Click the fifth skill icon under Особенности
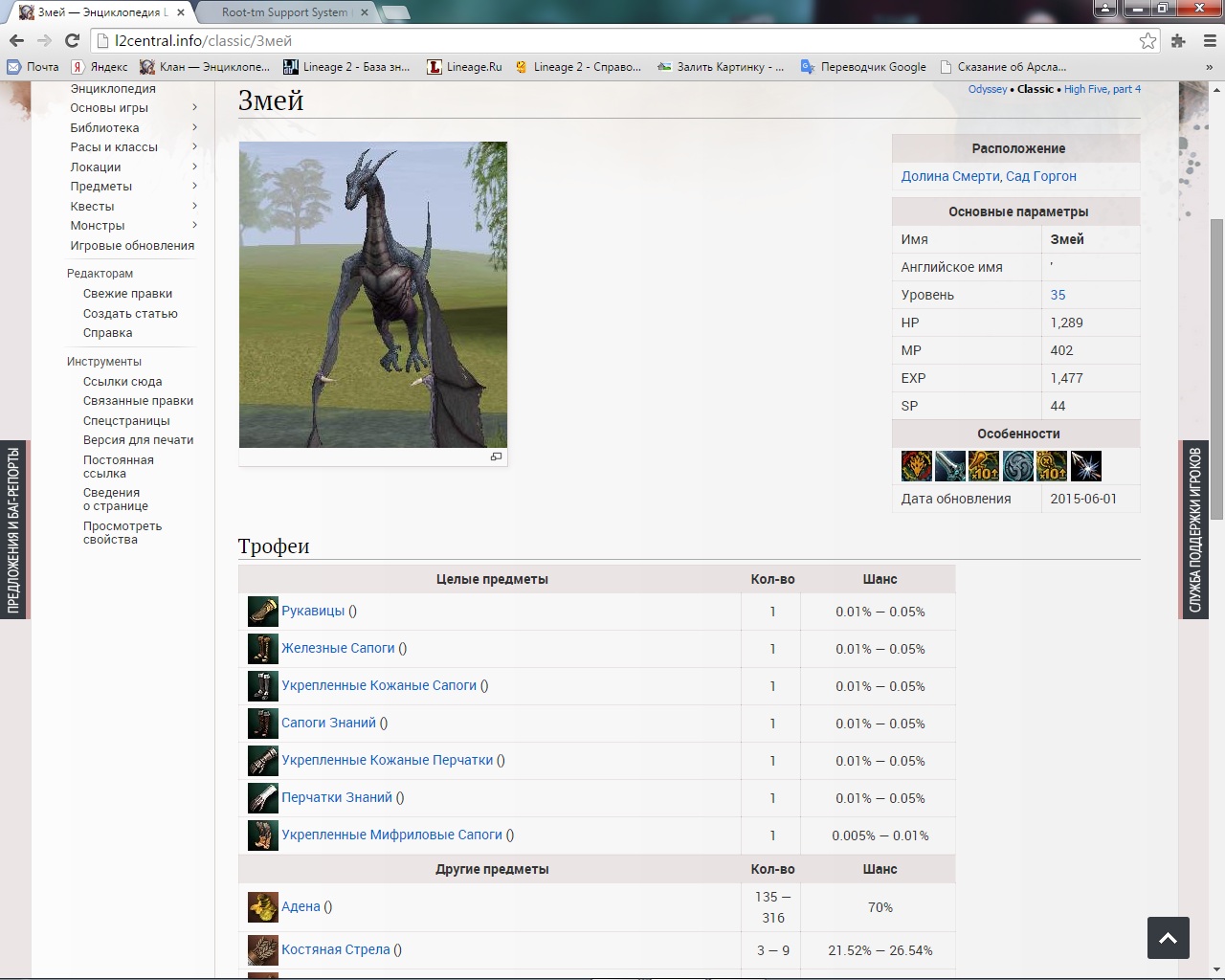The image size is (1225, 980). click(x=1052, y=466)
